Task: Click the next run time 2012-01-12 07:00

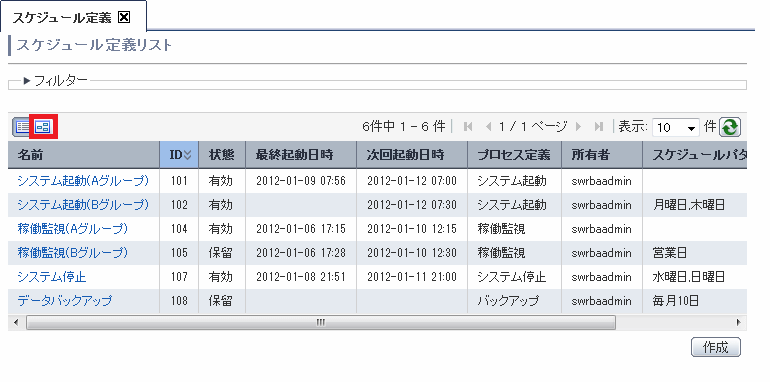Action: tap(412, 181)
